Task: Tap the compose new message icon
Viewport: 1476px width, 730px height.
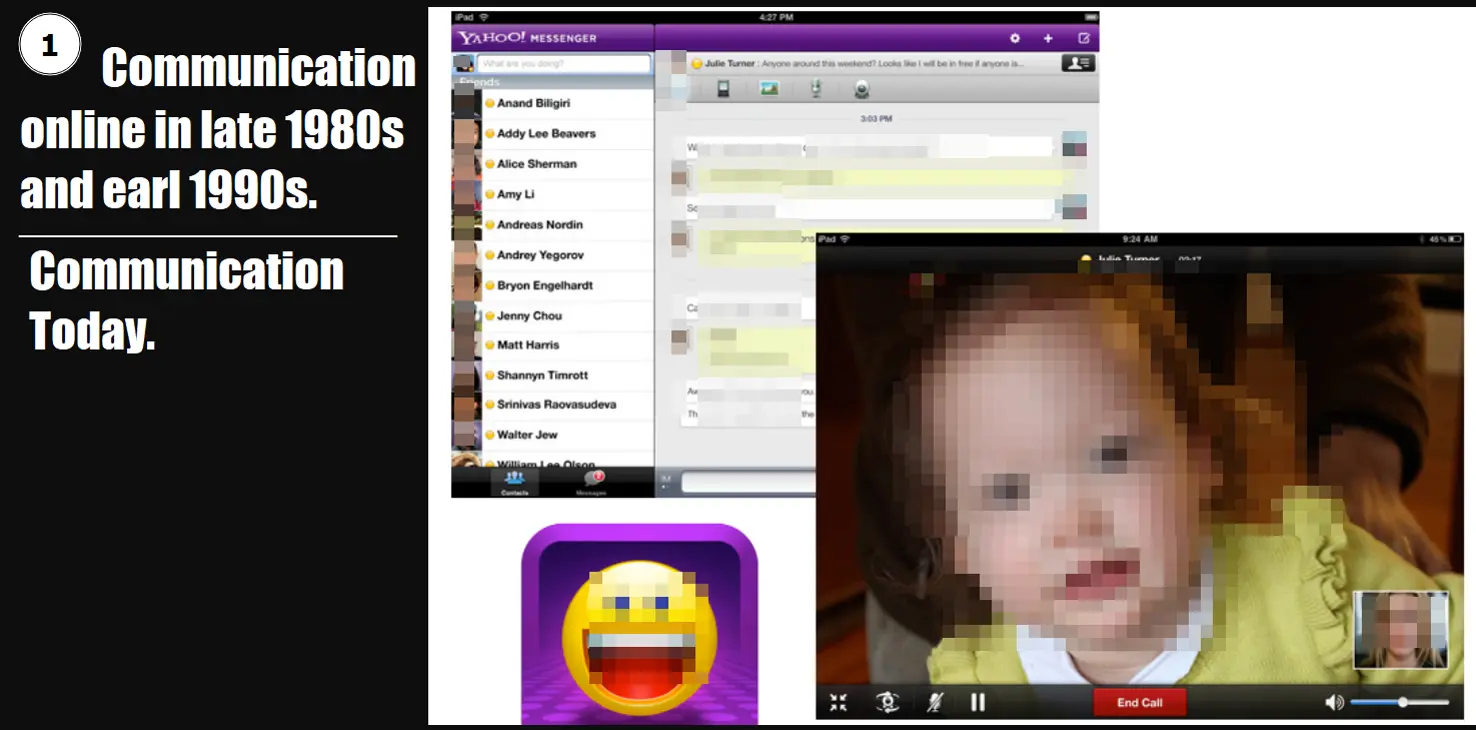Action: (x=1083, y=38)
